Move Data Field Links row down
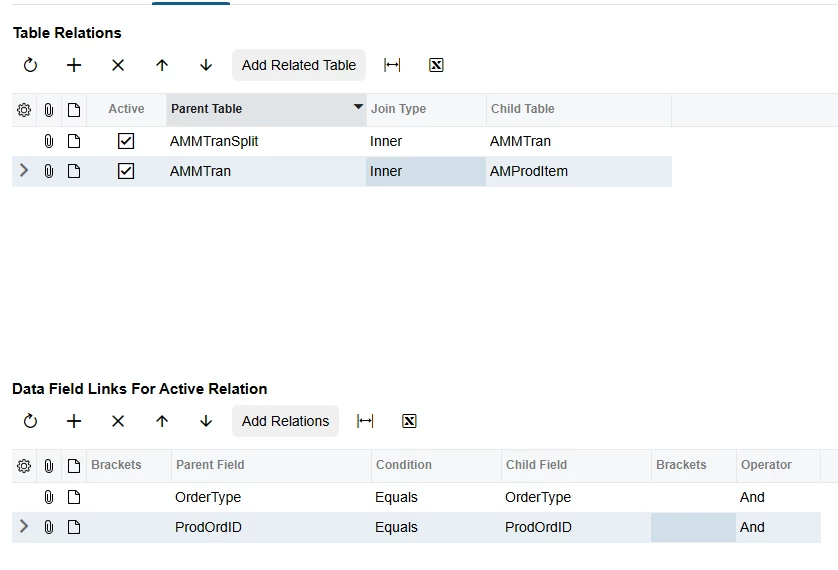 (206, 421)
